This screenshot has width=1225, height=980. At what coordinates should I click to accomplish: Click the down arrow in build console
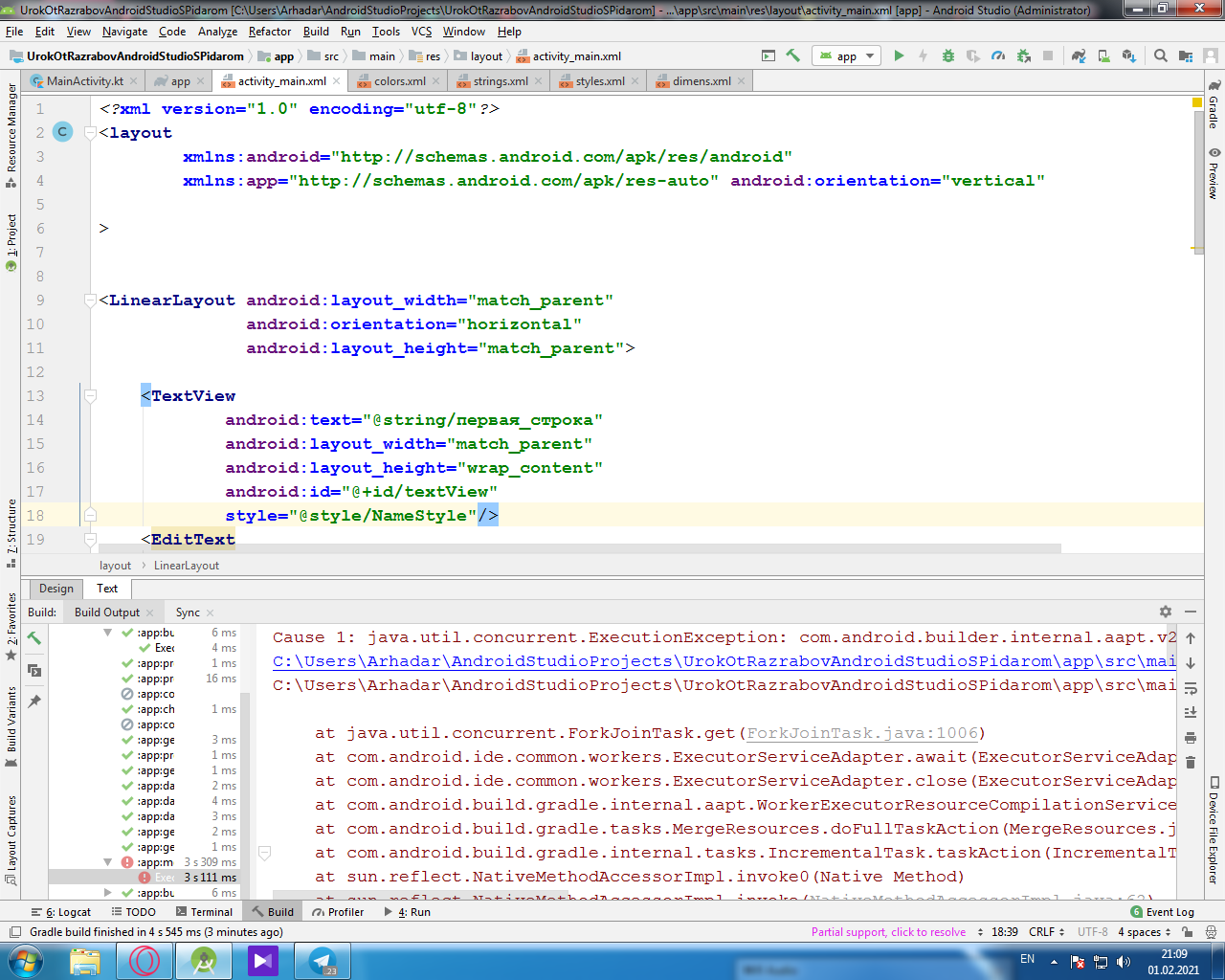pos(1191,662)
